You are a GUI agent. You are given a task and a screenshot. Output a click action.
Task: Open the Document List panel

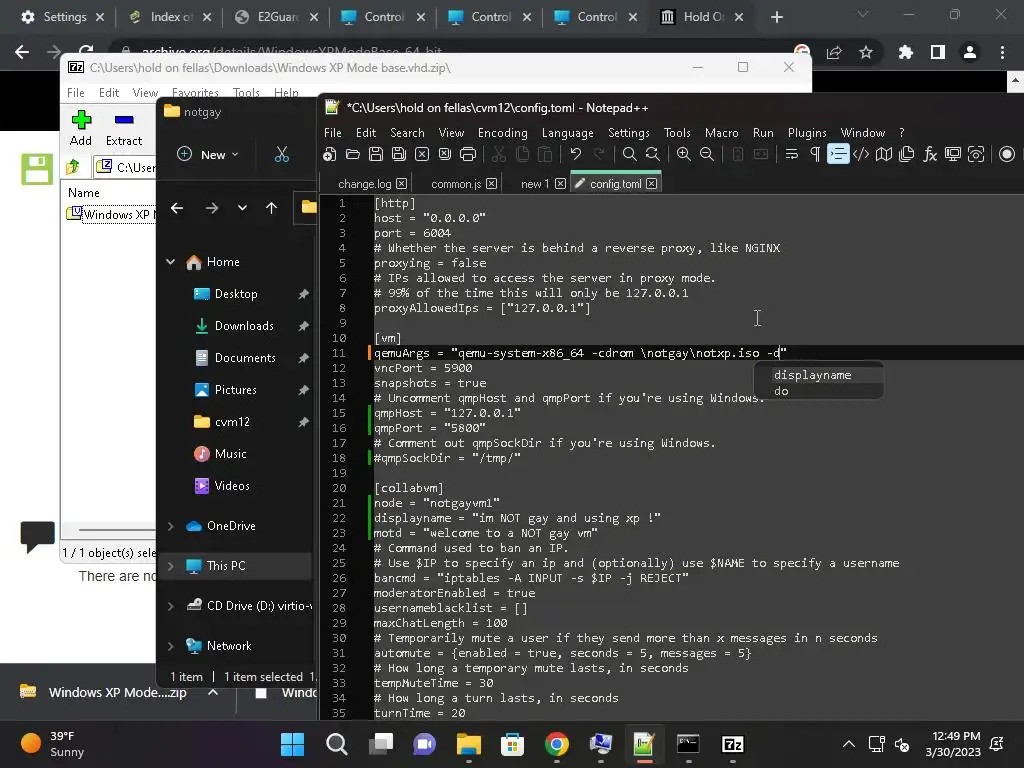pos(906,154)
